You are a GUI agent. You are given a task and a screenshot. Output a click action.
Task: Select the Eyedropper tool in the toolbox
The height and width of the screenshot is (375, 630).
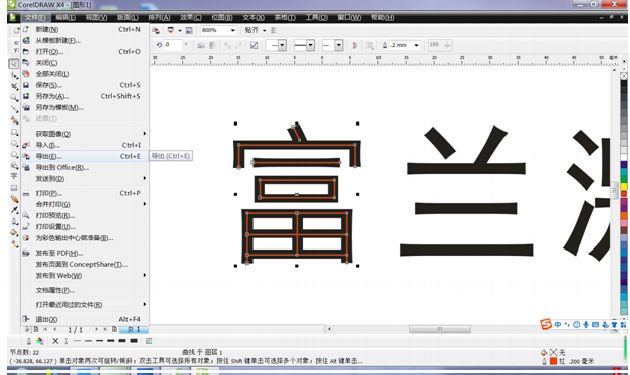(x=14, y=209)
